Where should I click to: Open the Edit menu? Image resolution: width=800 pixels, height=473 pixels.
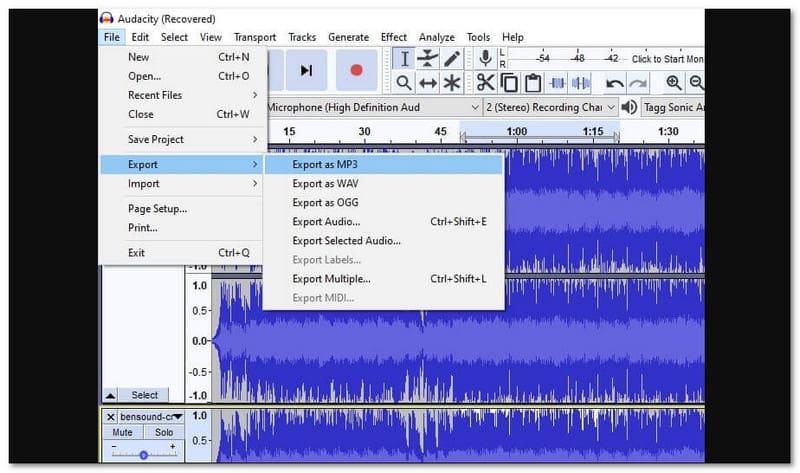coord(140,37)
